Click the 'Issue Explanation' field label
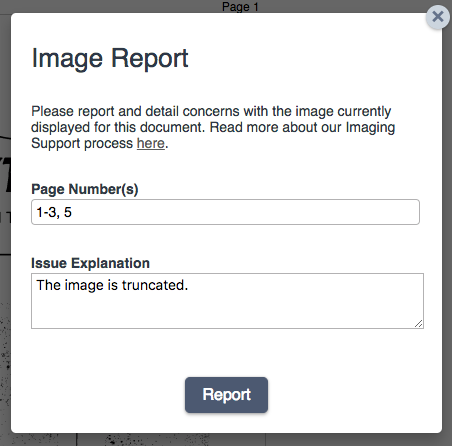 coord(90,263)
